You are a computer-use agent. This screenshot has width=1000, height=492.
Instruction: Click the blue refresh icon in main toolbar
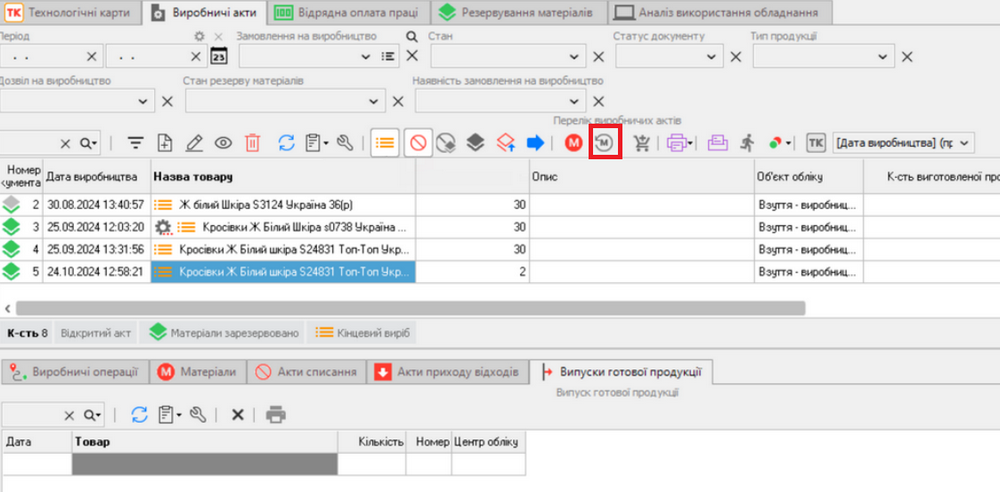coord(286,143)
